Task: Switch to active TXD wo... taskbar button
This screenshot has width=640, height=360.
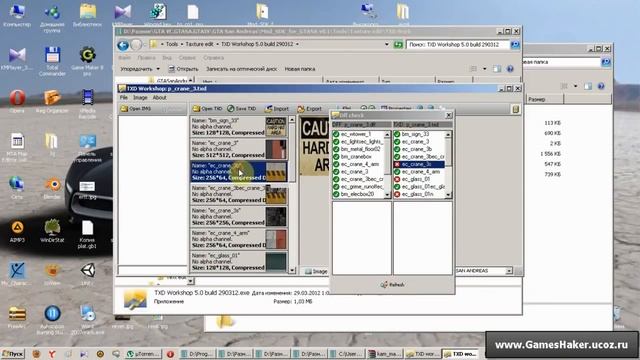Action: pos(461,354)
